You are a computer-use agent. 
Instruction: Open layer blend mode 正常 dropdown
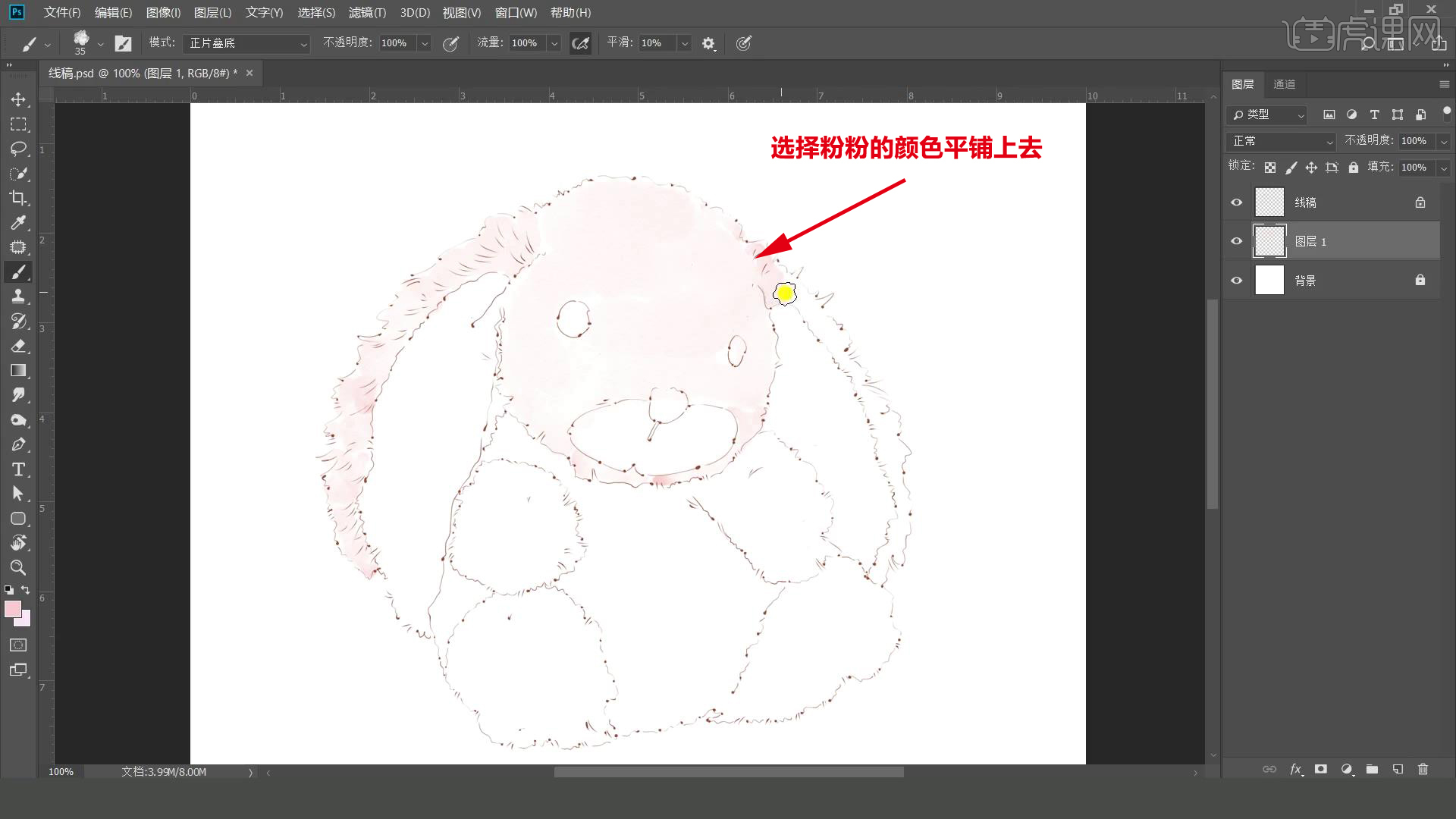point(1280,141)
